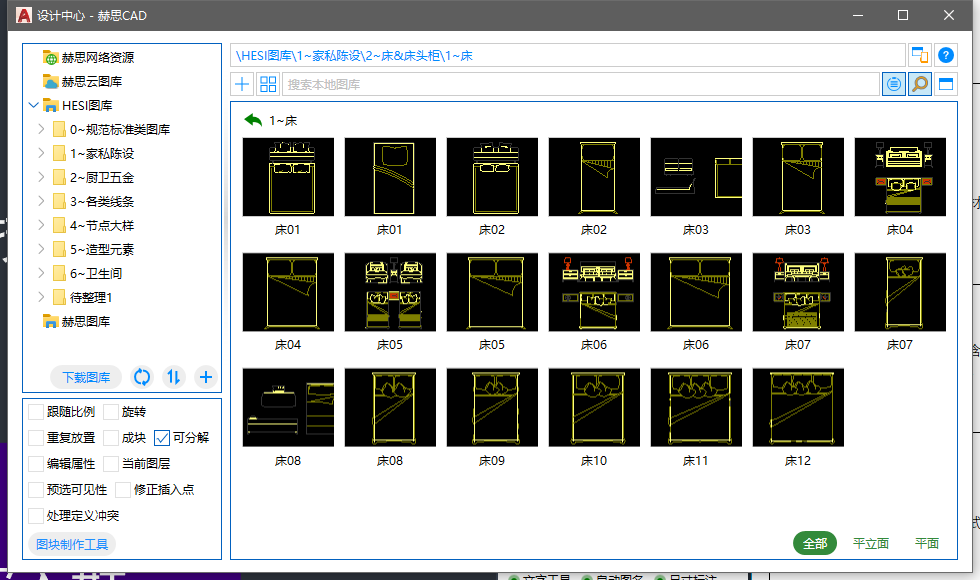Select the 全部 filter tab
The width and height of the screenshot is (980, 580).
point(815,543)
